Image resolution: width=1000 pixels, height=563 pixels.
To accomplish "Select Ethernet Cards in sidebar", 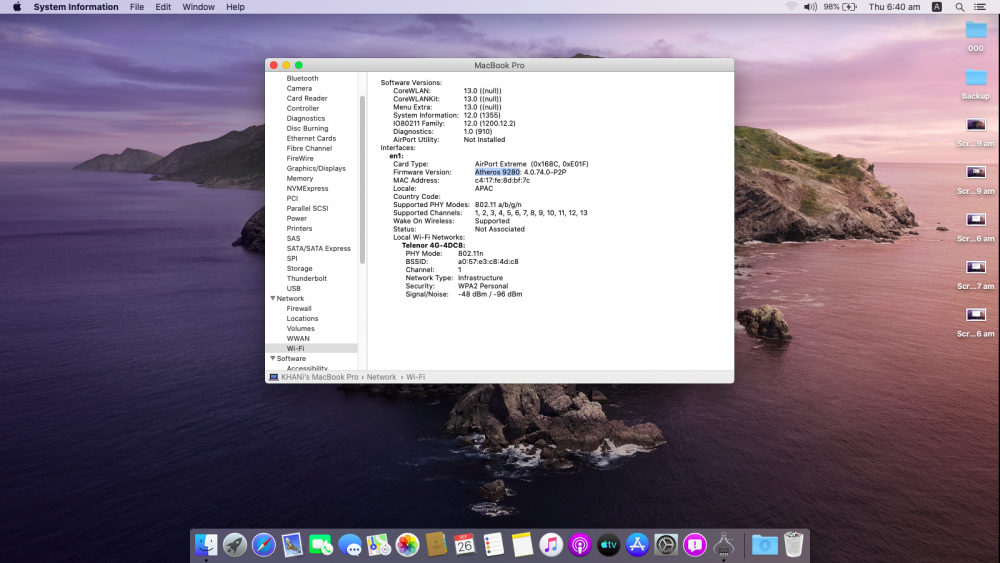I will click(x=311, y=138).
